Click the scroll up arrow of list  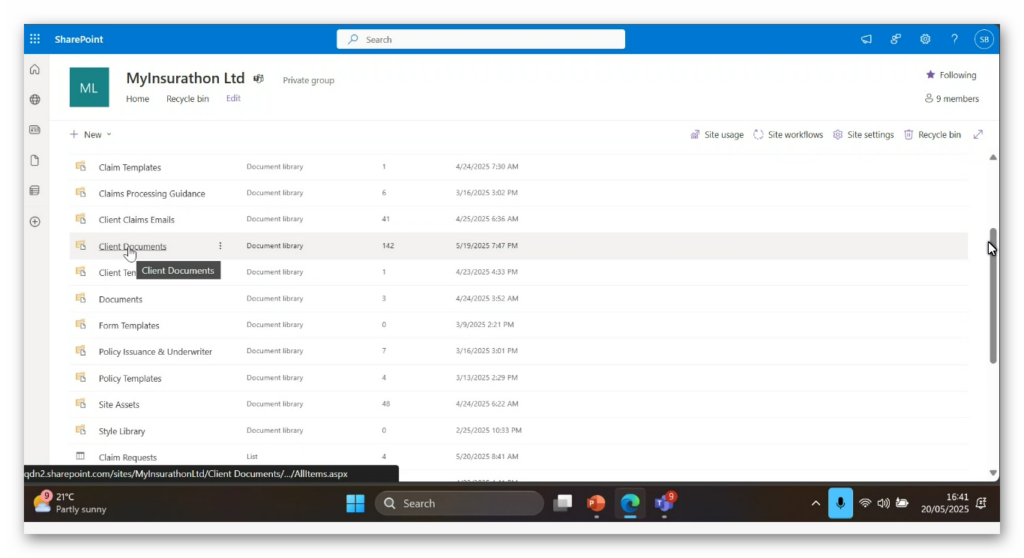(993, 157)
